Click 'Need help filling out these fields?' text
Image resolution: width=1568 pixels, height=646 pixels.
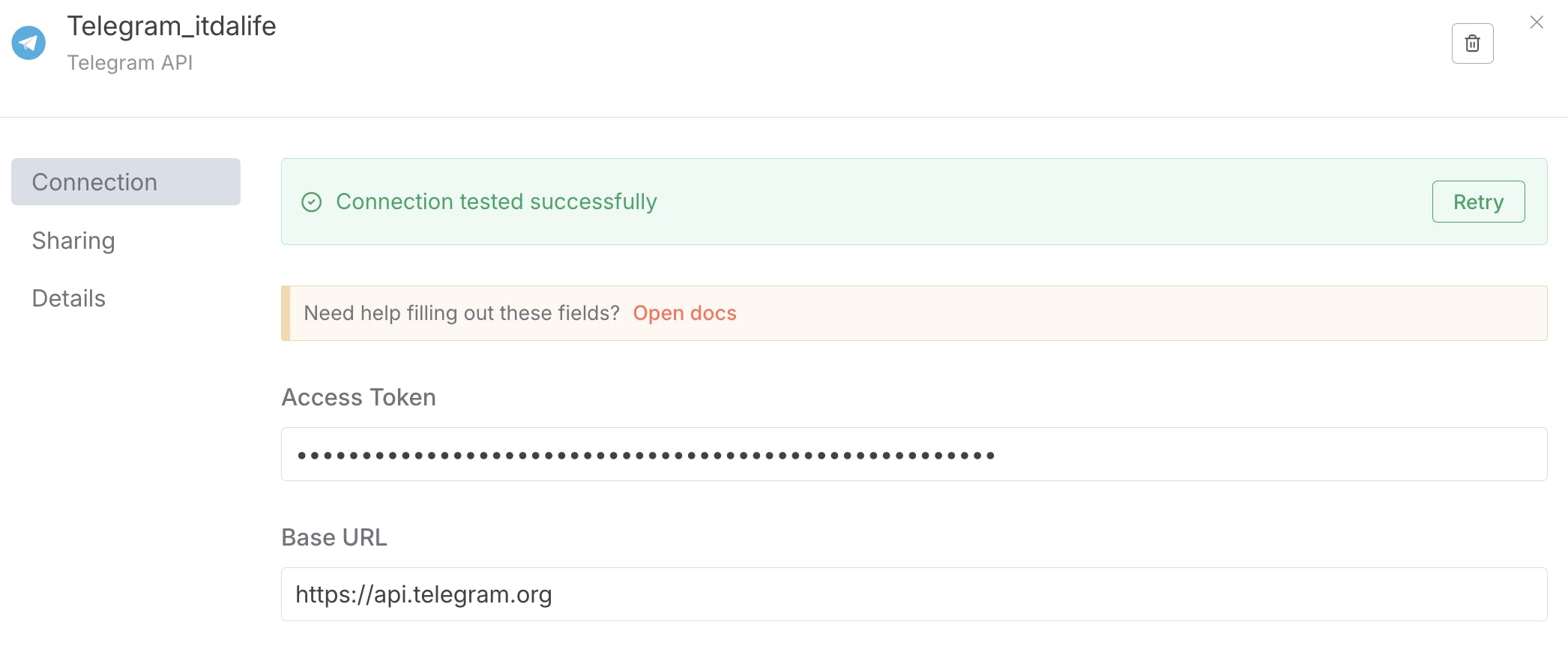[461, 313]
